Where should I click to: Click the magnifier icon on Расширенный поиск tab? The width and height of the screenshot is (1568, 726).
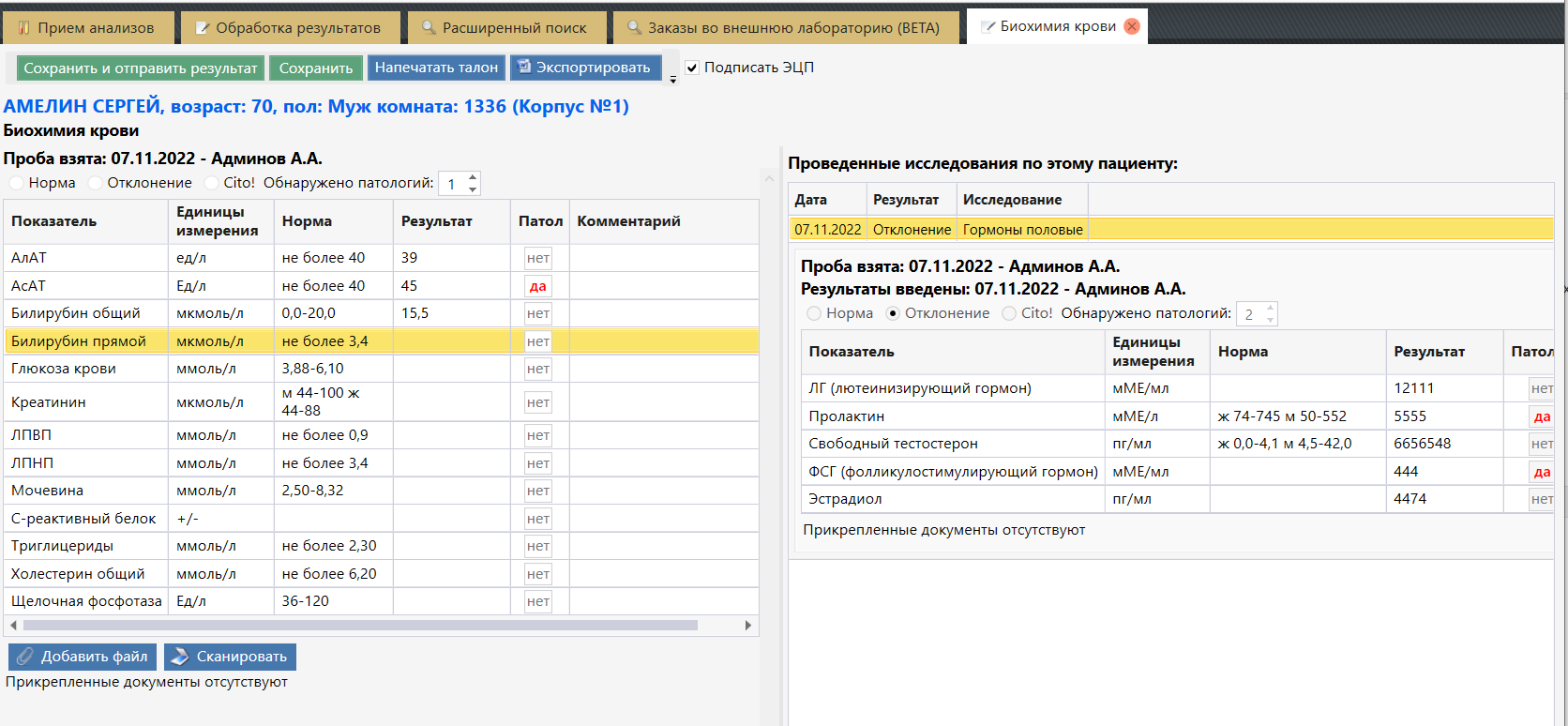click(x=429, y=28)
